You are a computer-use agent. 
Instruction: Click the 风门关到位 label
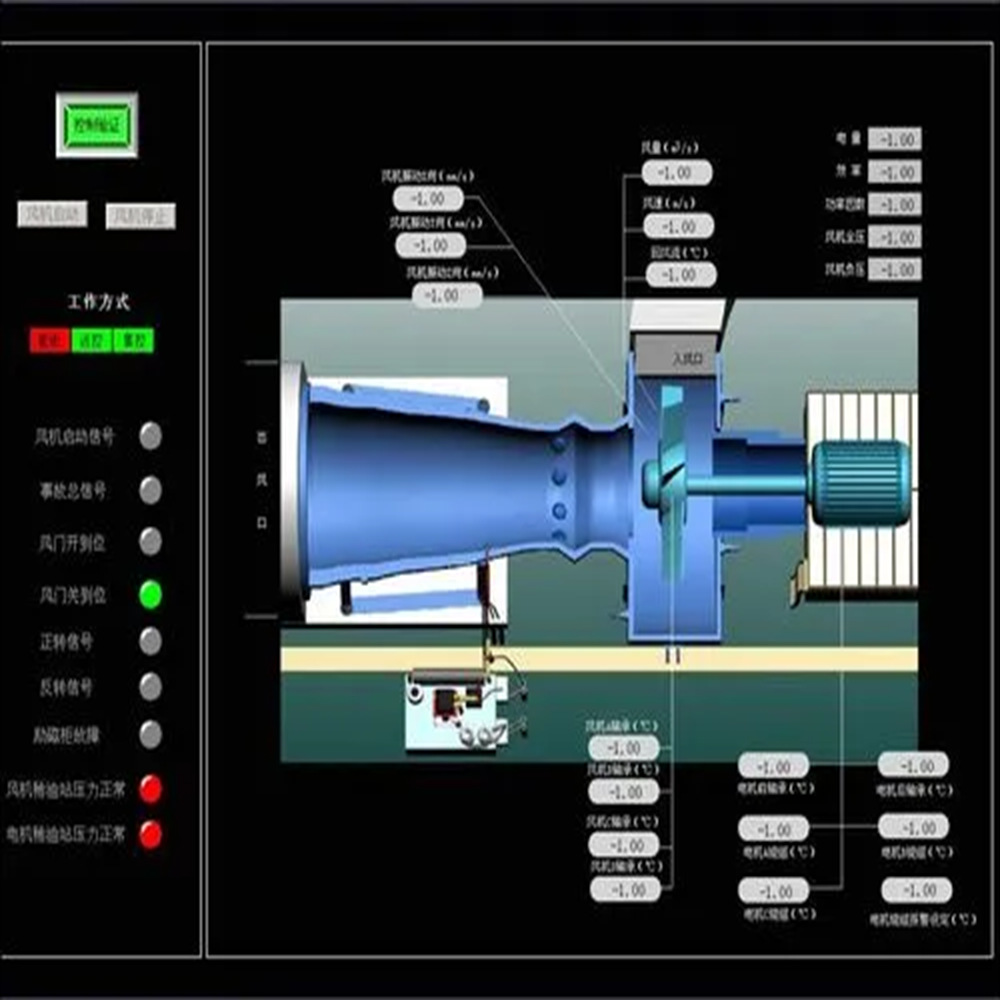coord(72,596)
